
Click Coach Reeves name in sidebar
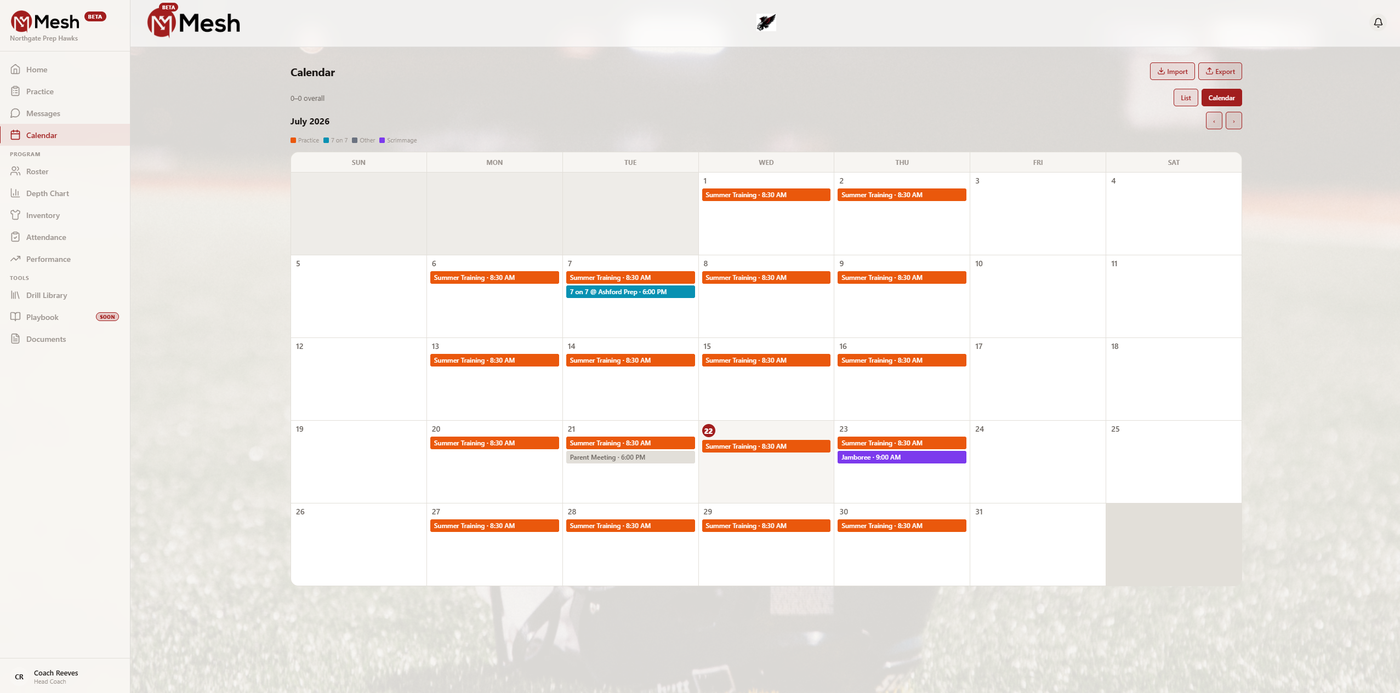click(x=56, y=673)
